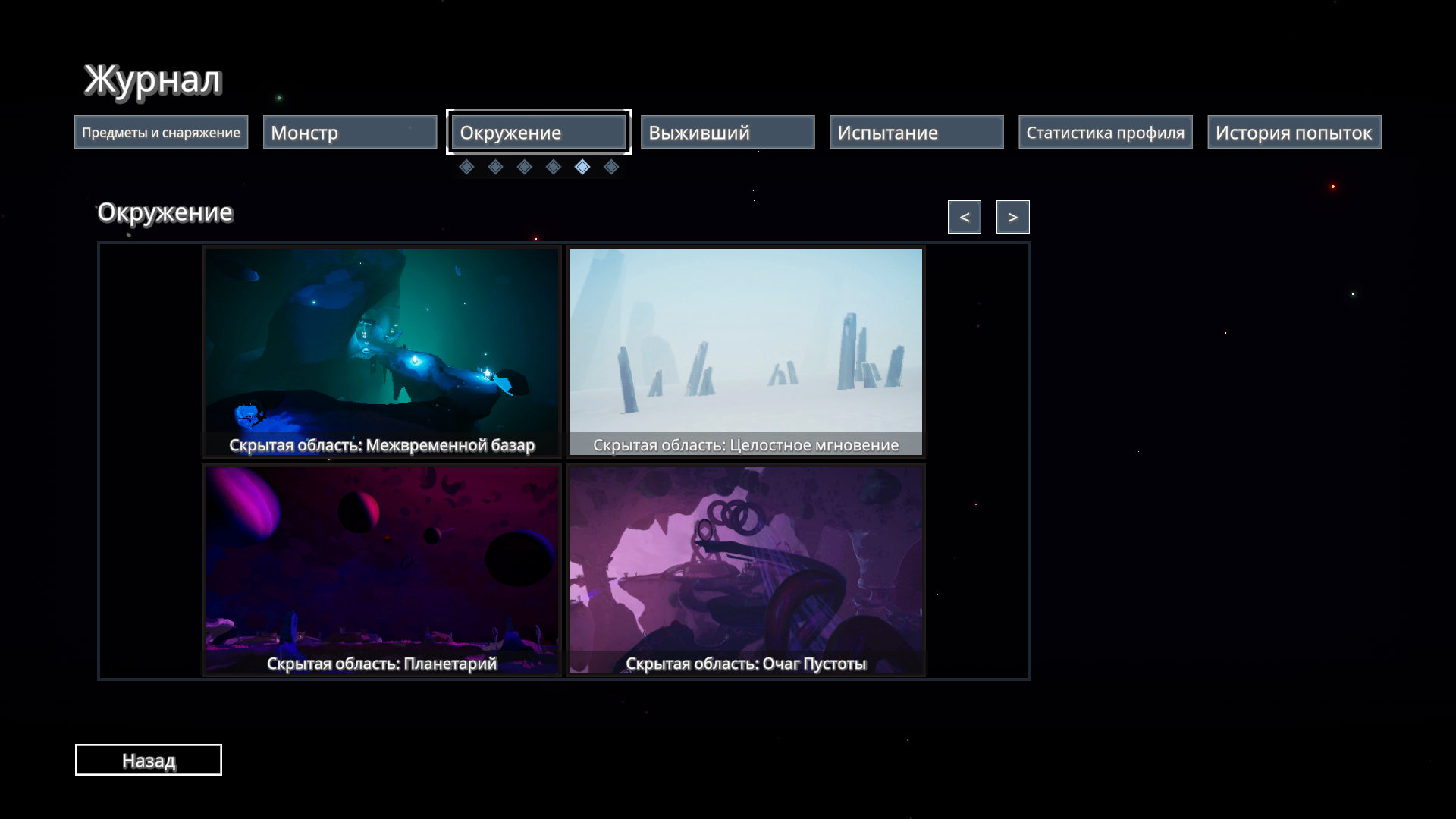This screenshot has height=819, width=1456.
Task: Click the first diamond page indicator
Action: pos(466,167)
